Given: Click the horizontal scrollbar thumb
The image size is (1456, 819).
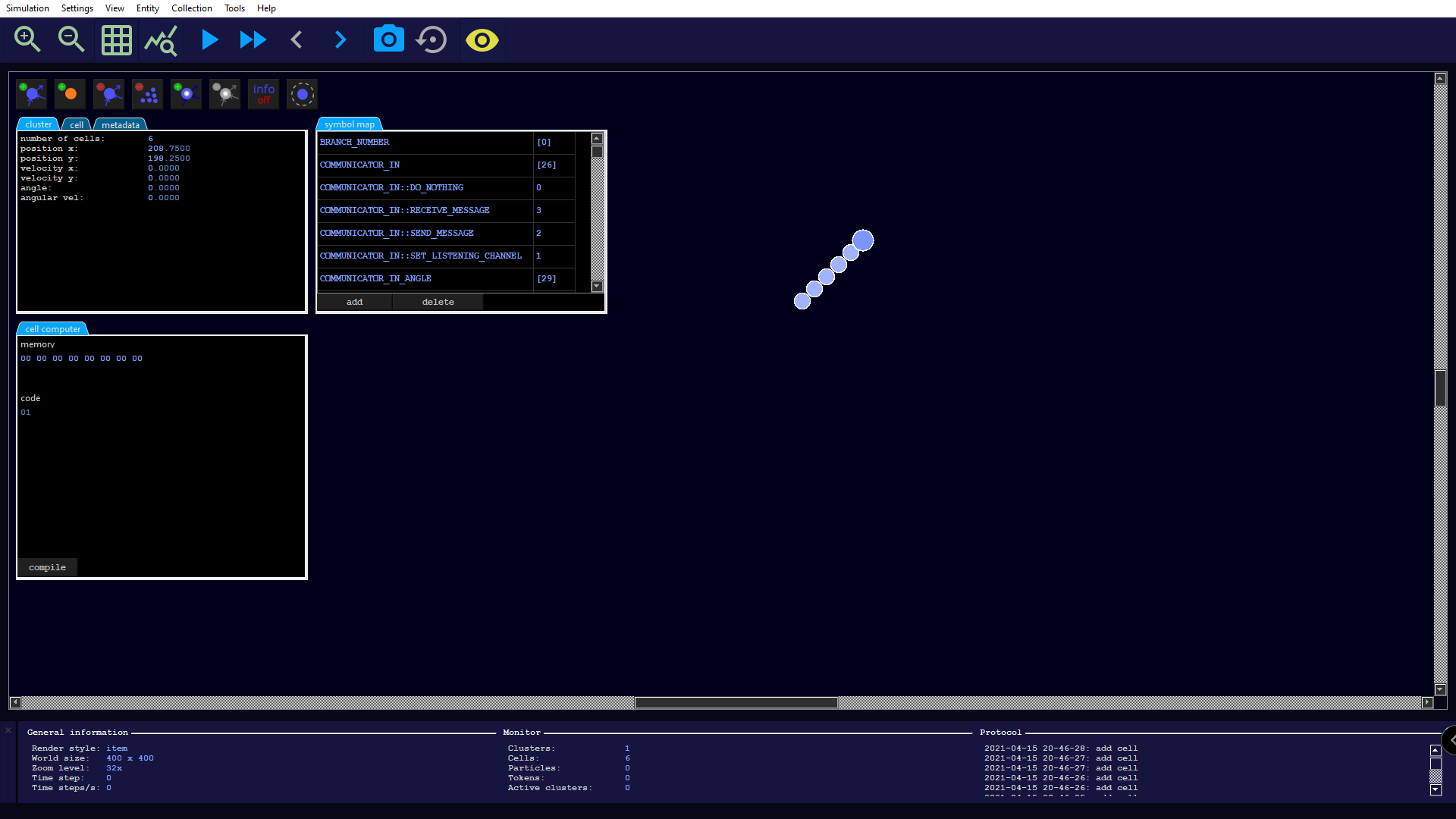Looking at the screenshot, I should (736, 702).
